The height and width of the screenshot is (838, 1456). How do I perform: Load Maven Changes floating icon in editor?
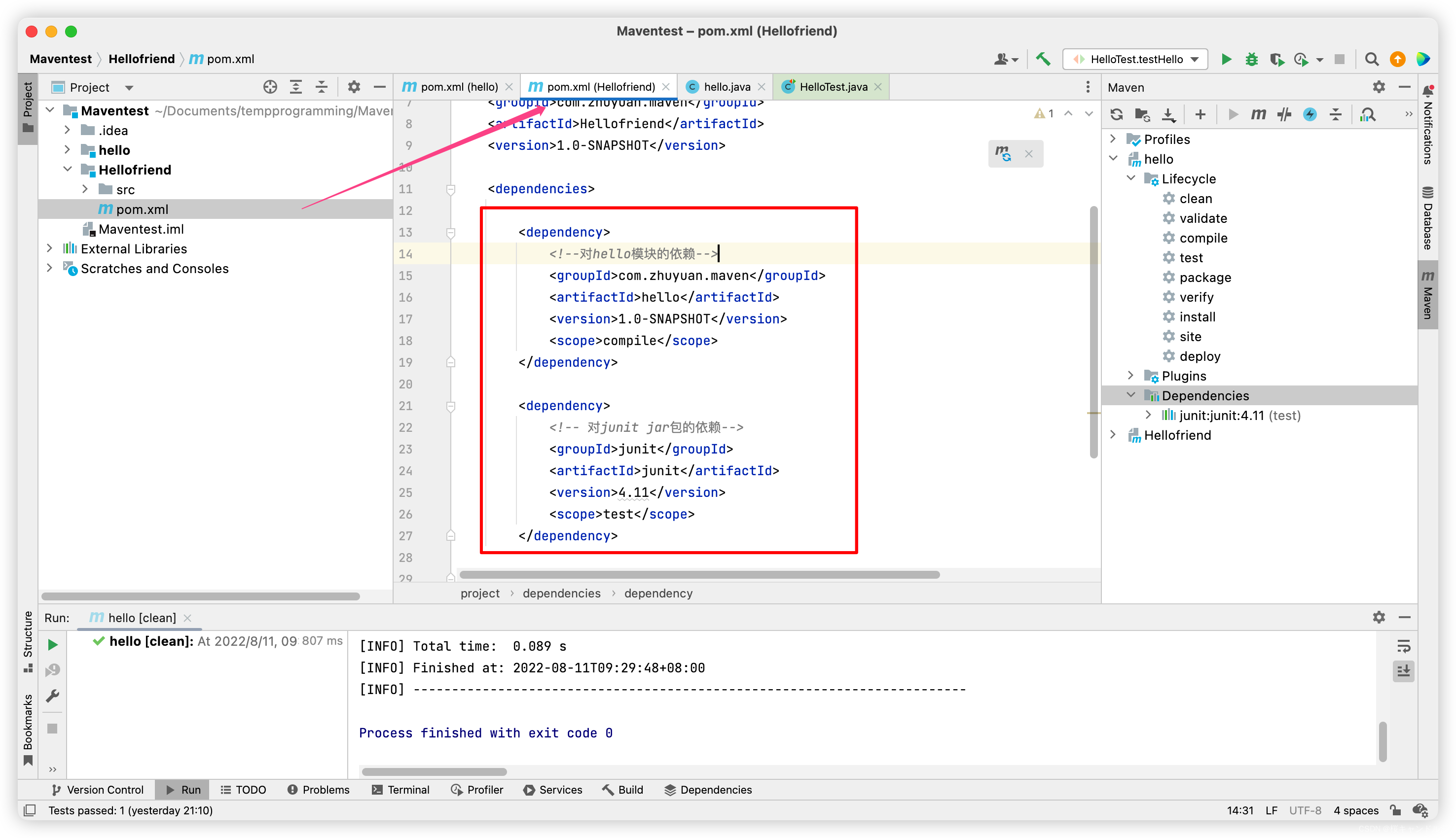1003,154
